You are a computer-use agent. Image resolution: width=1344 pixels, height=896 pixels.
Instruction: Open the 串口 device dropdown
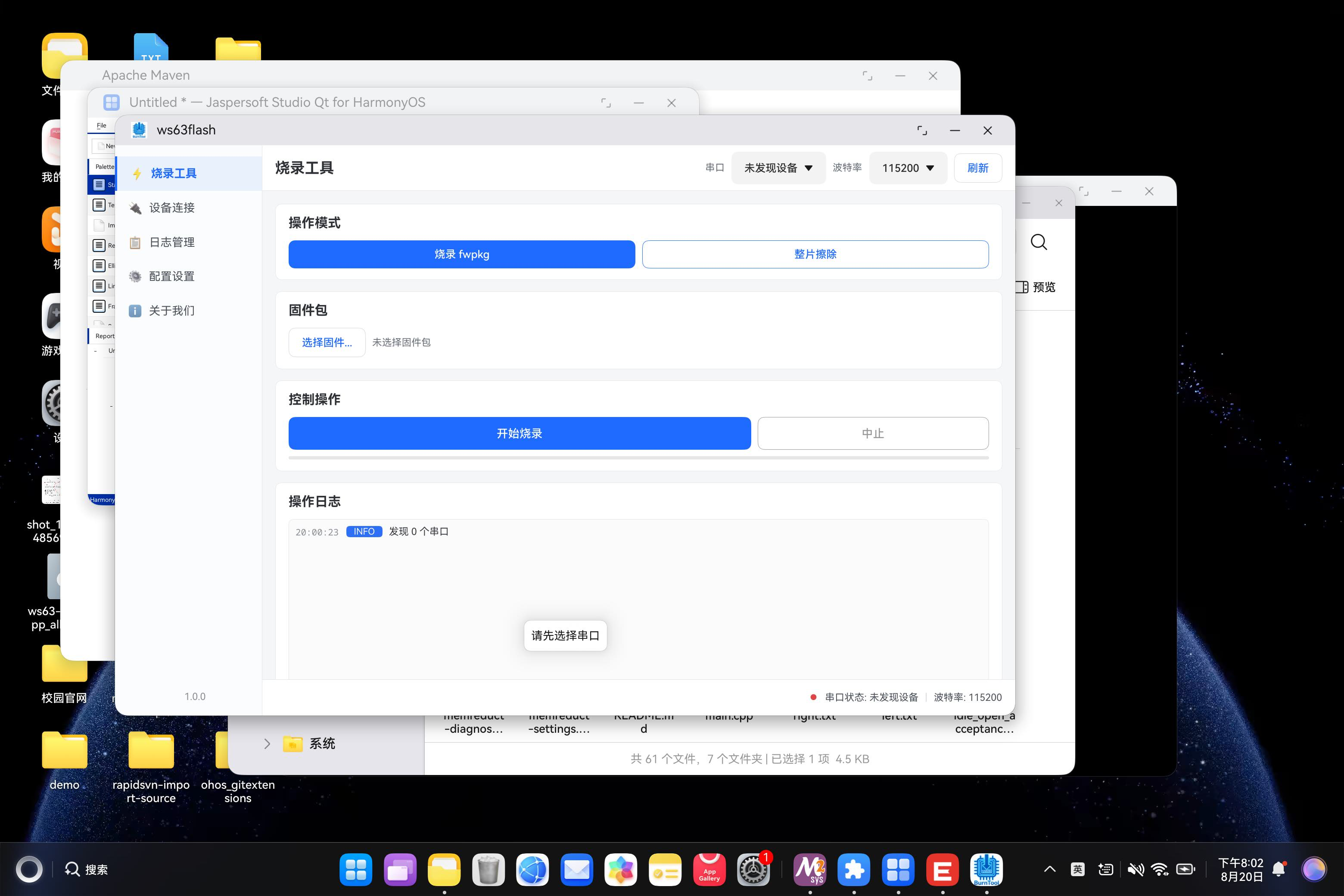(x=778, y=168)
